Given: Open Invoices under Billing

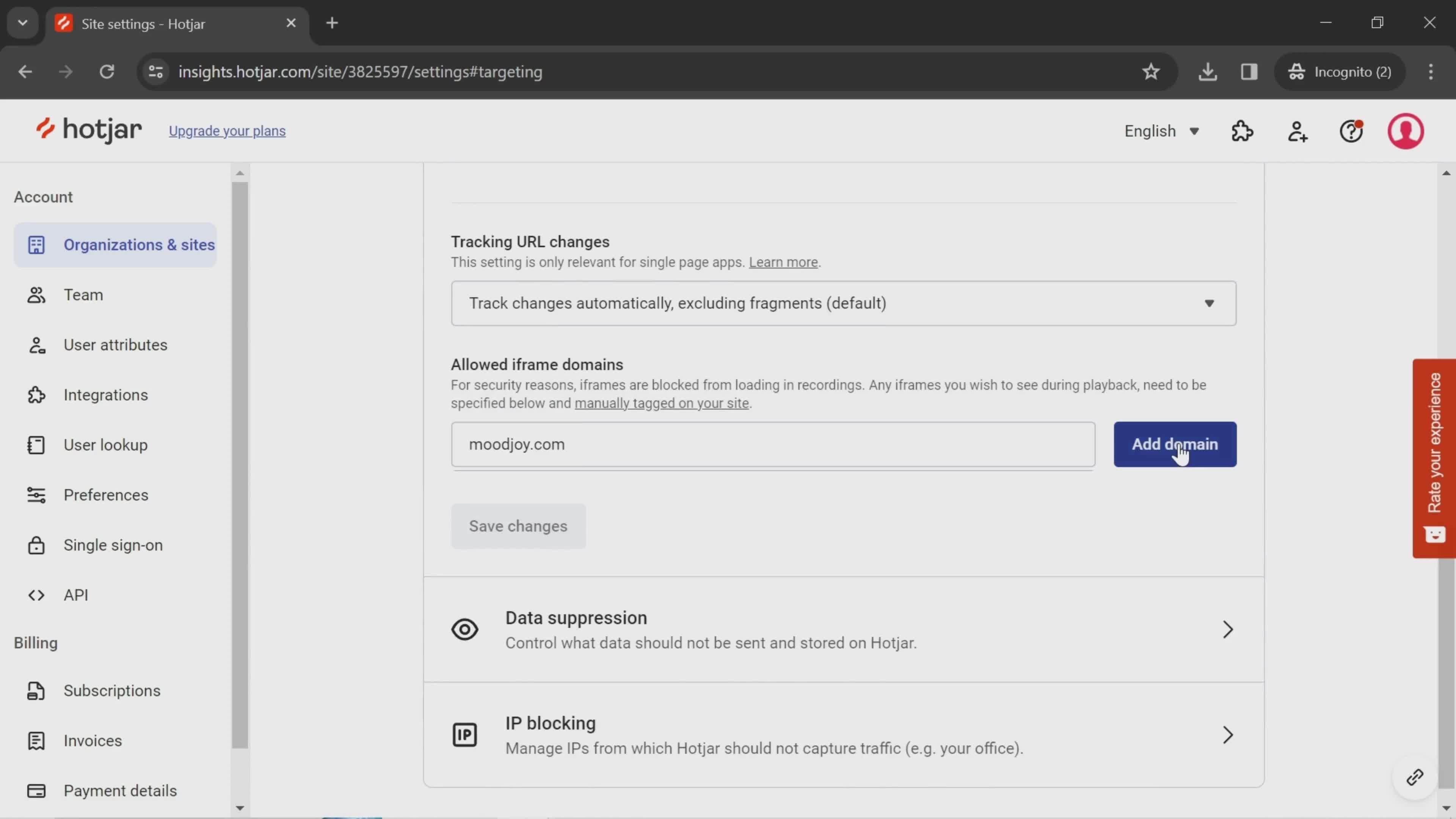Looking at the screenshot, I should tap(115, 741).
